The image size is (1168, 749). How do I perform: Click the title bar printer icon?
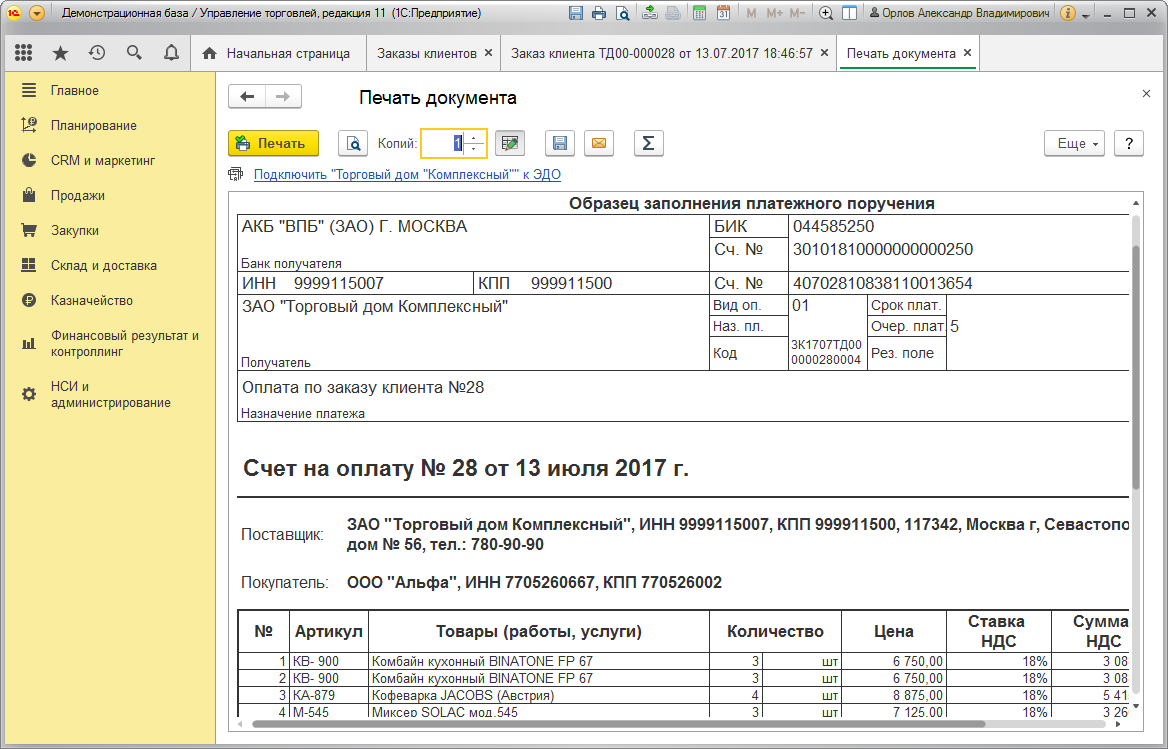[x=599, y=13]
